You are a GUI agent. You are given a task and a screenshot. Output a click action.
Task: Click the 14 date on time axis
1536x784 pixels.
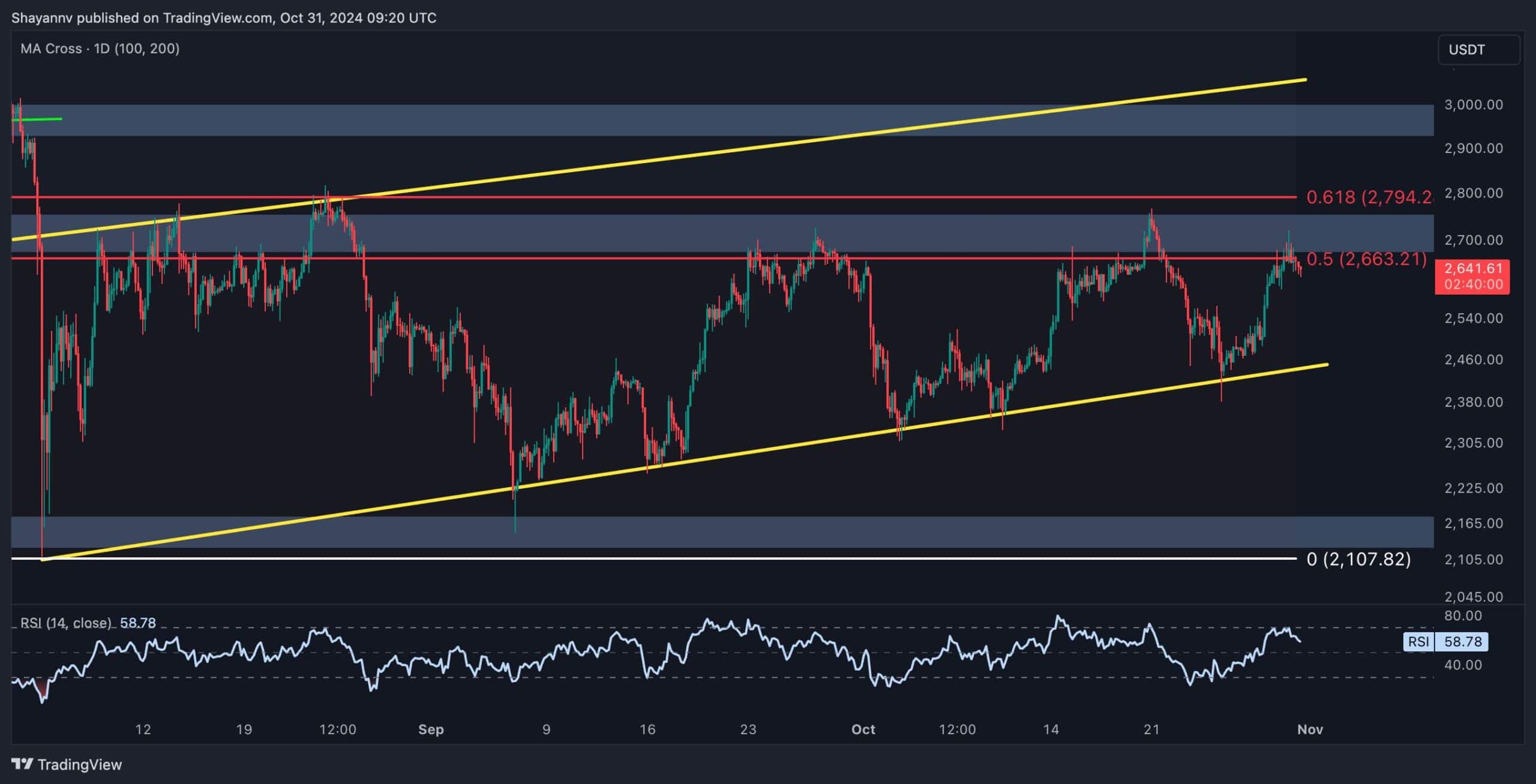(x=1051, y=729)
